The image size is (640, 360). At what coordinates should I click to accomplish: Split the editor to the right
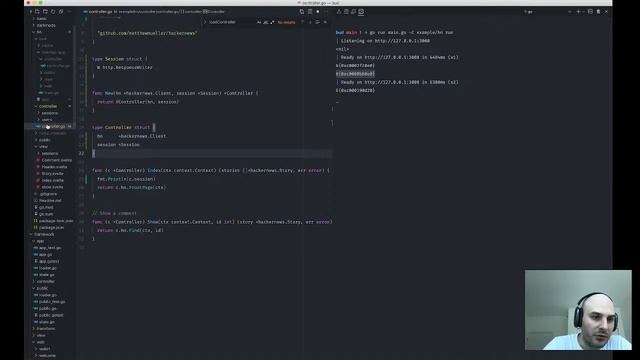310,12
